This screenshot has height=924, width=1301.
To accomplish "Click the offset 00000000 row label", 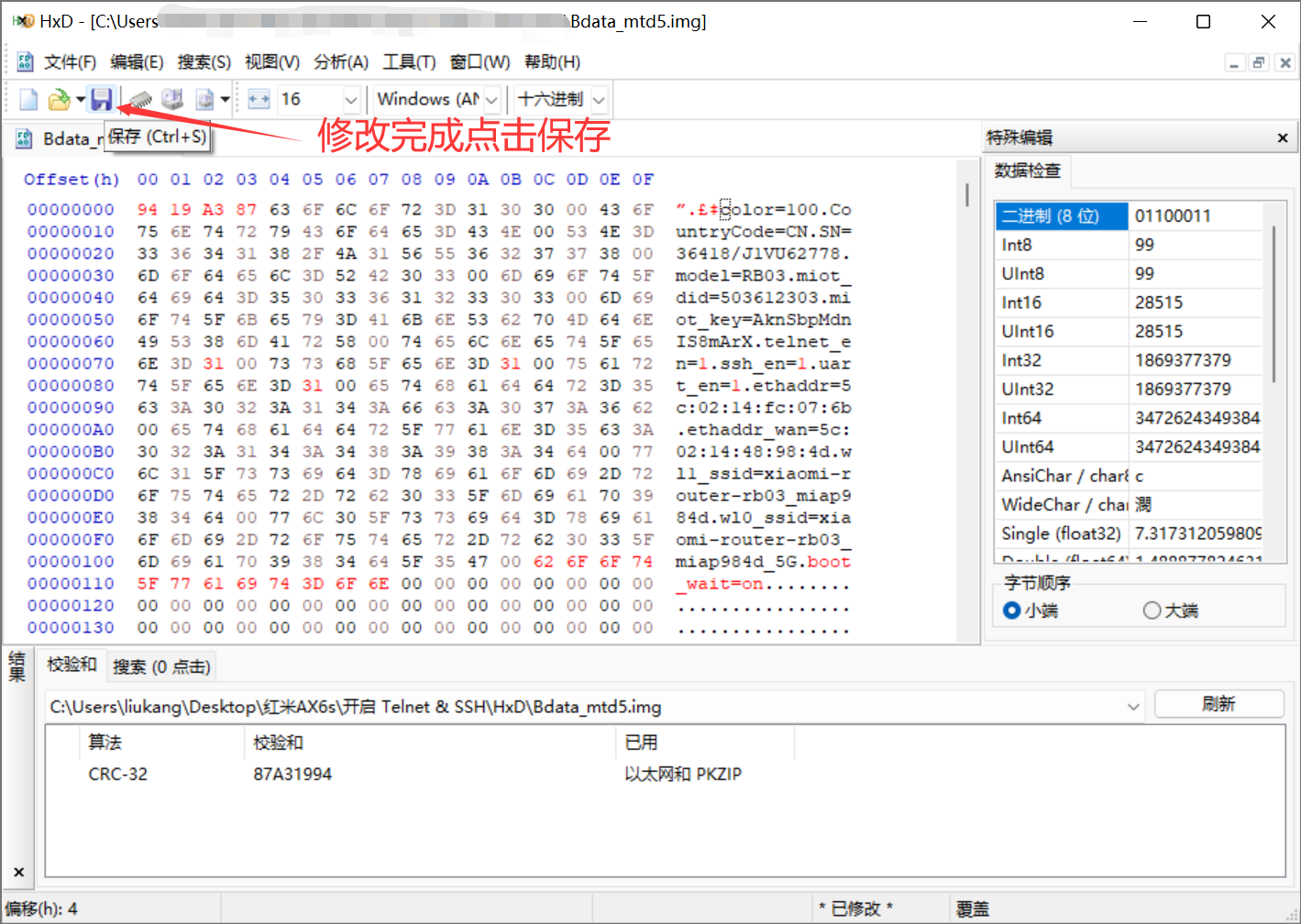I will pyautogui.click(x=71, y=209).
